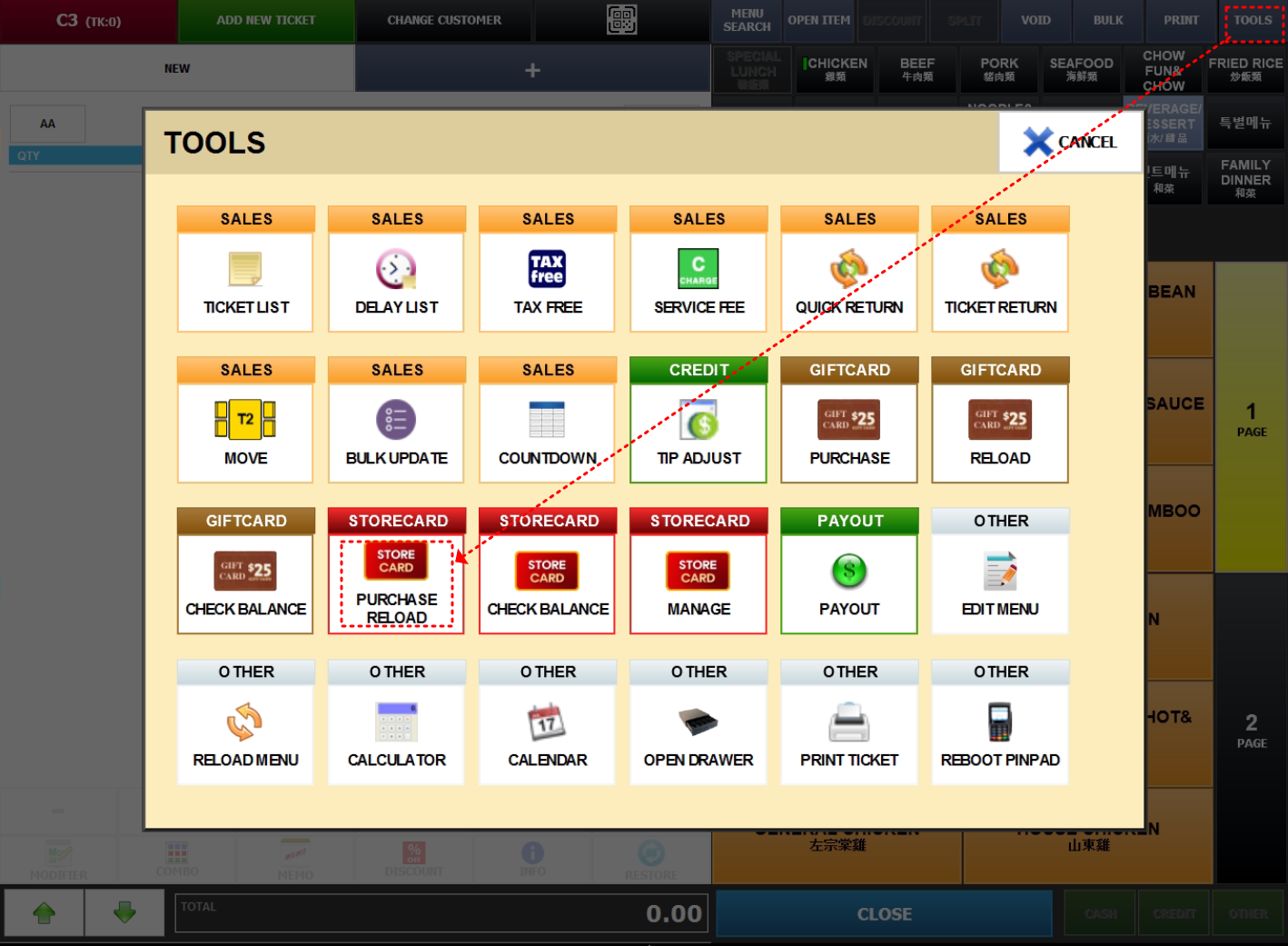Scan with the QR code icon

[622, 20]
